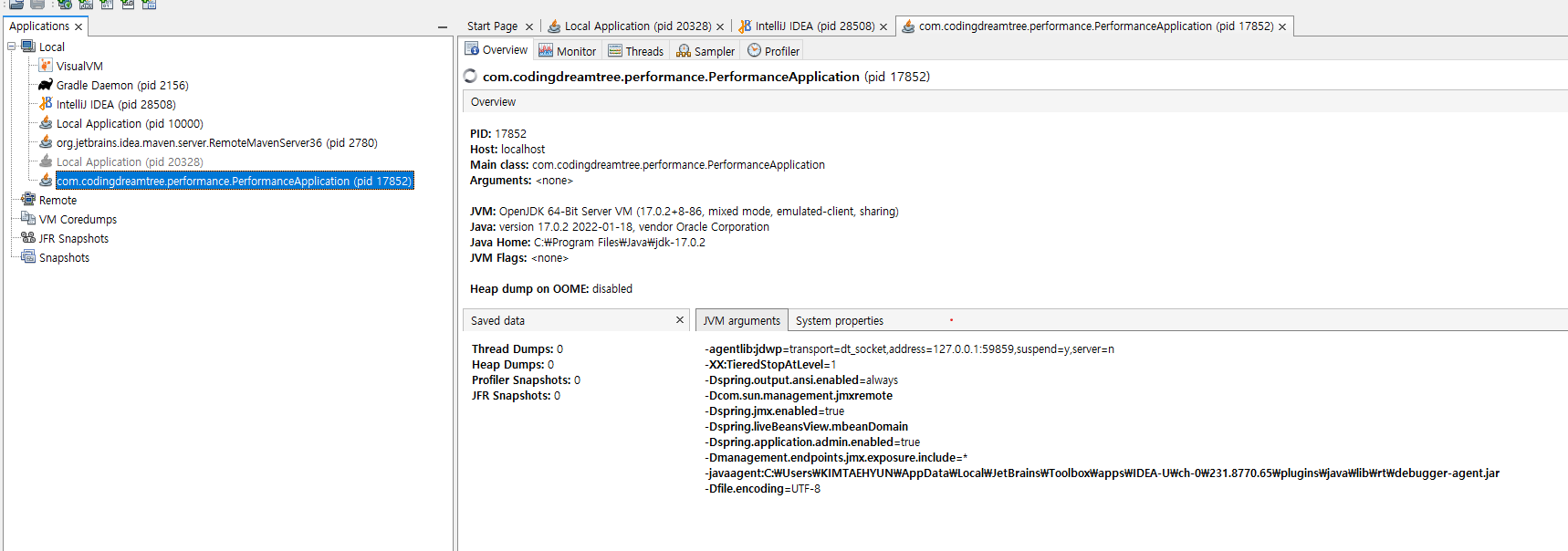Close PerformanceApplication (pid 17852) editor tab
This screenshot has width=1568, height=551.
tap(1282, 27)
